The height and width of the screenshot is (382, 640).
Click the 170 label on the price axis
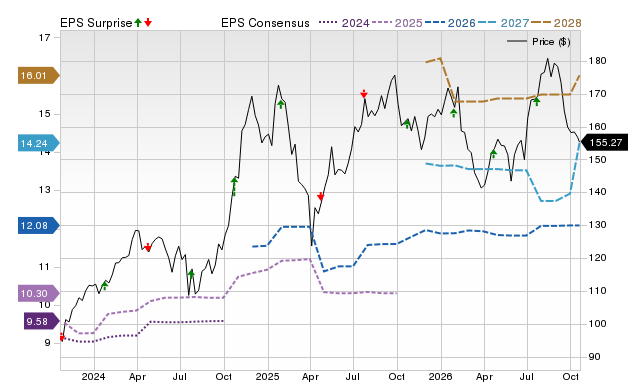point(598,94)
